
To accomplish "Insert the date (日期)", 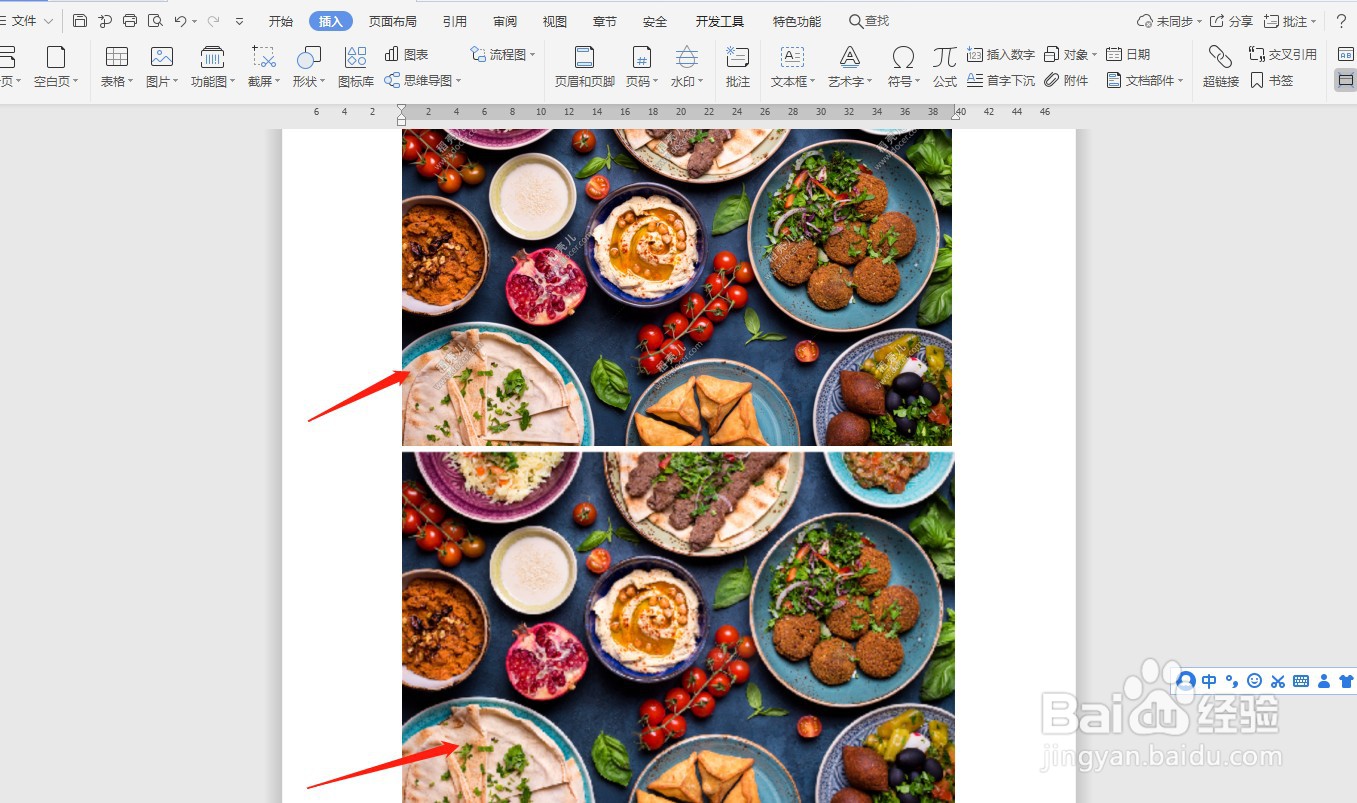I will [x=1128, y=54].
